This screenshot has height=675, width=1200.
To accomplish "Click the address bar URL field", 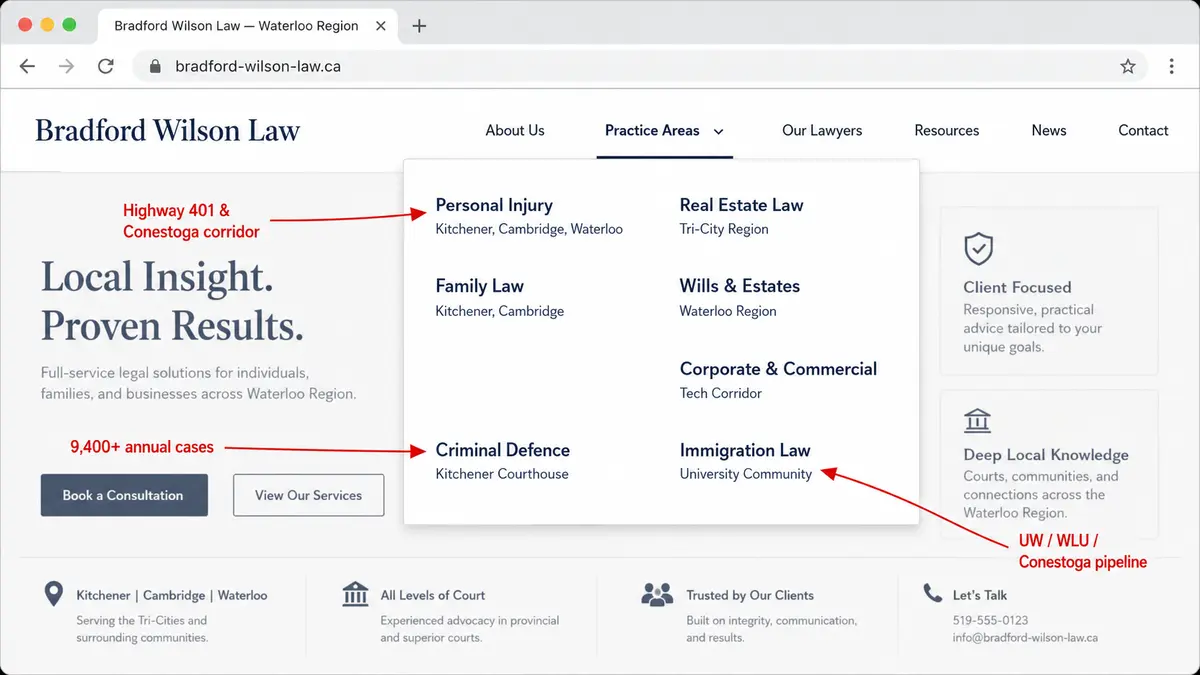I will coord(640,67).
